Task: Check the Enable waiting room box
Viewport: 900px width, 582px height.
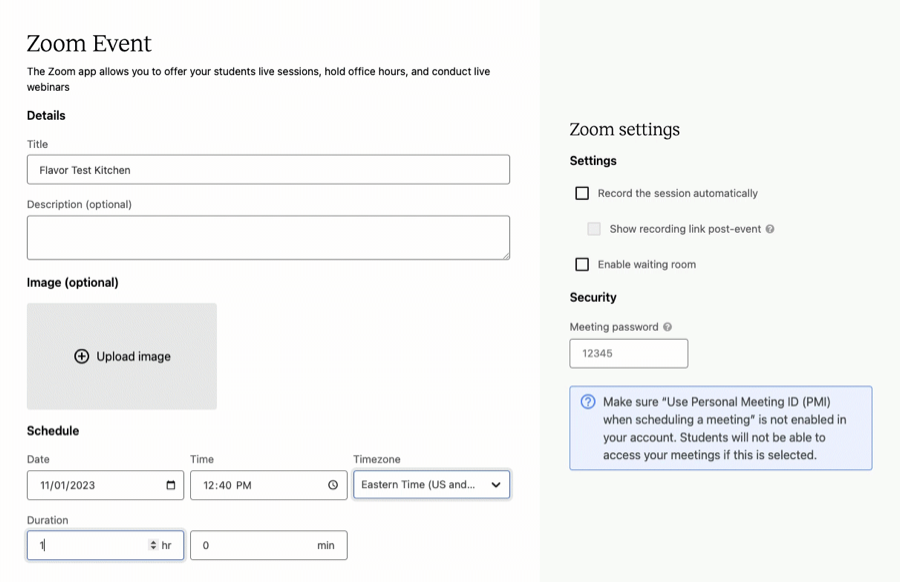Action: point(582,265)
